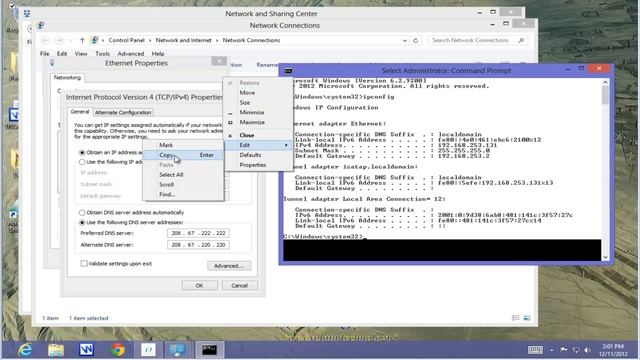The image size is (640, 360).
Task: Click the Search Network Connections box
Action: [478, 40]
